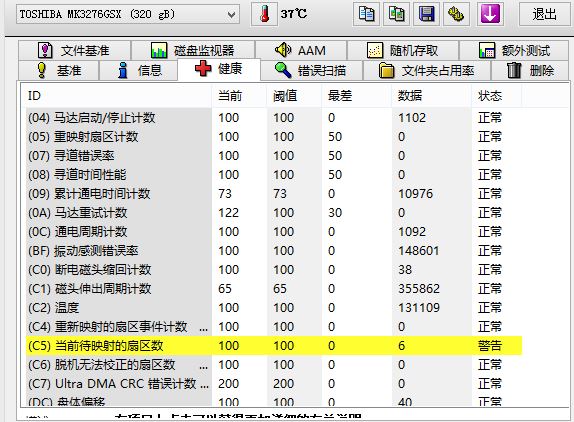This screenshot has width=574, height=422.
Task: Click the purple download arrow icon
Action: [490, 14]
